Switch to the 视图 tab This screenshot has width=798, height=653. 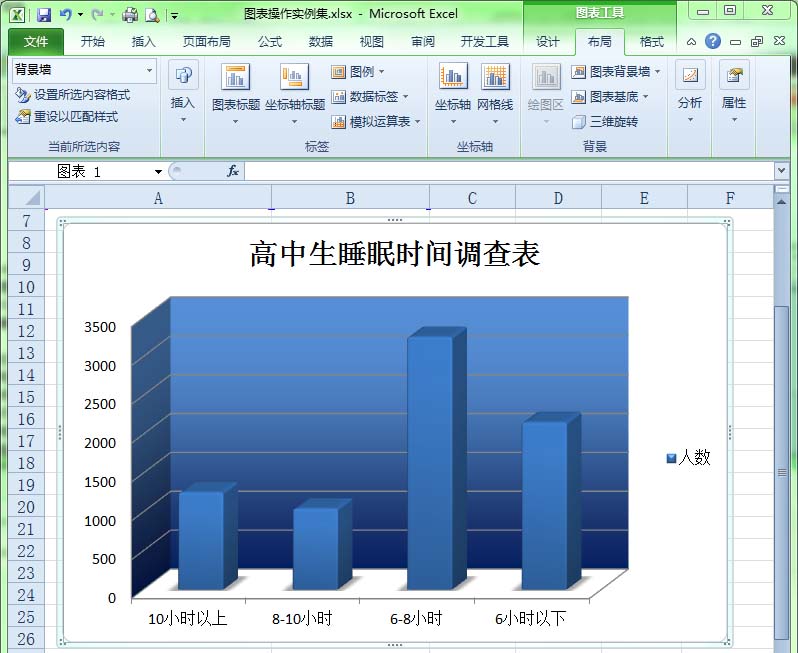[372, 42]
